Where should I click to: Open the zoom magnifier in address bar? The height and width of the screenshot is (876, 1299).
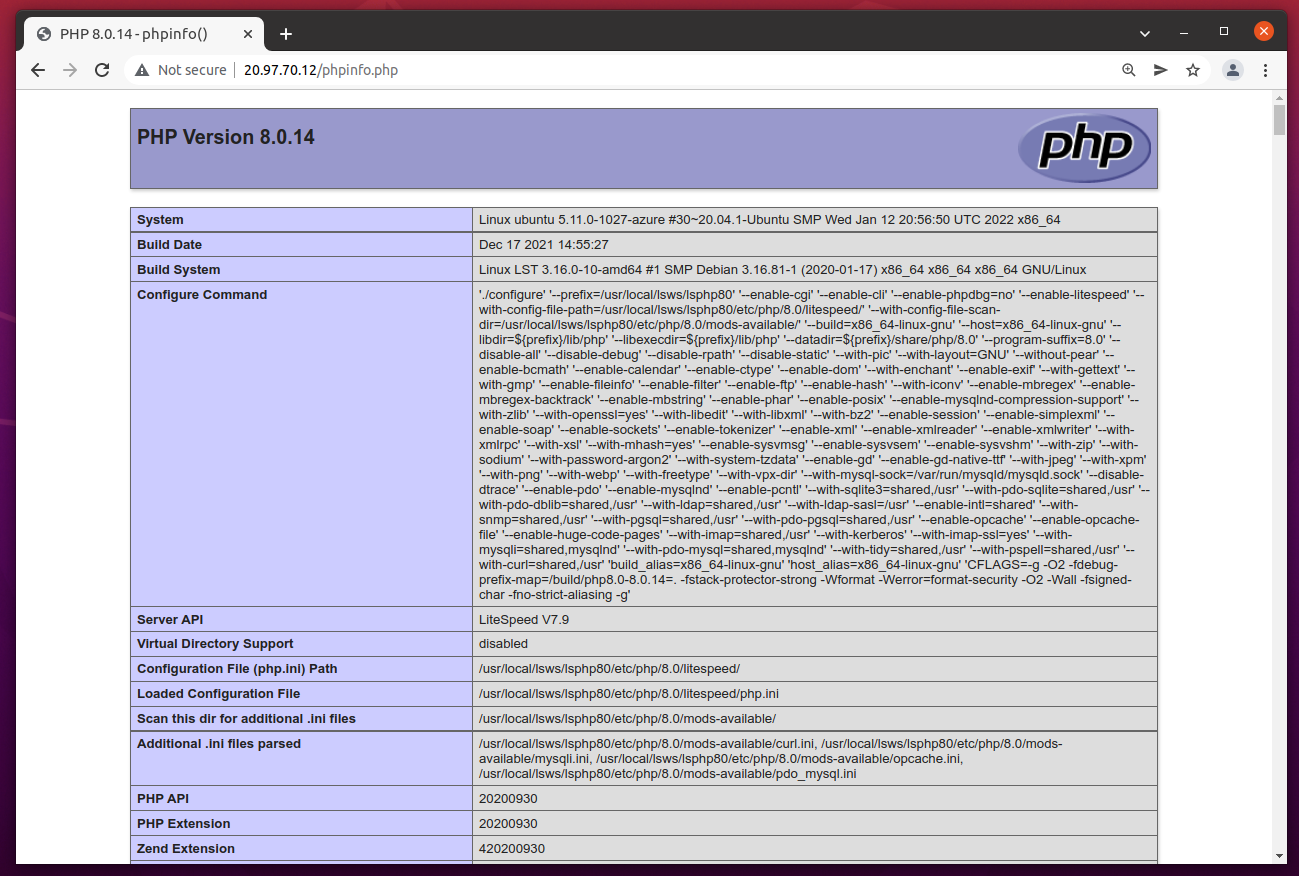[x=1129, y=70]
